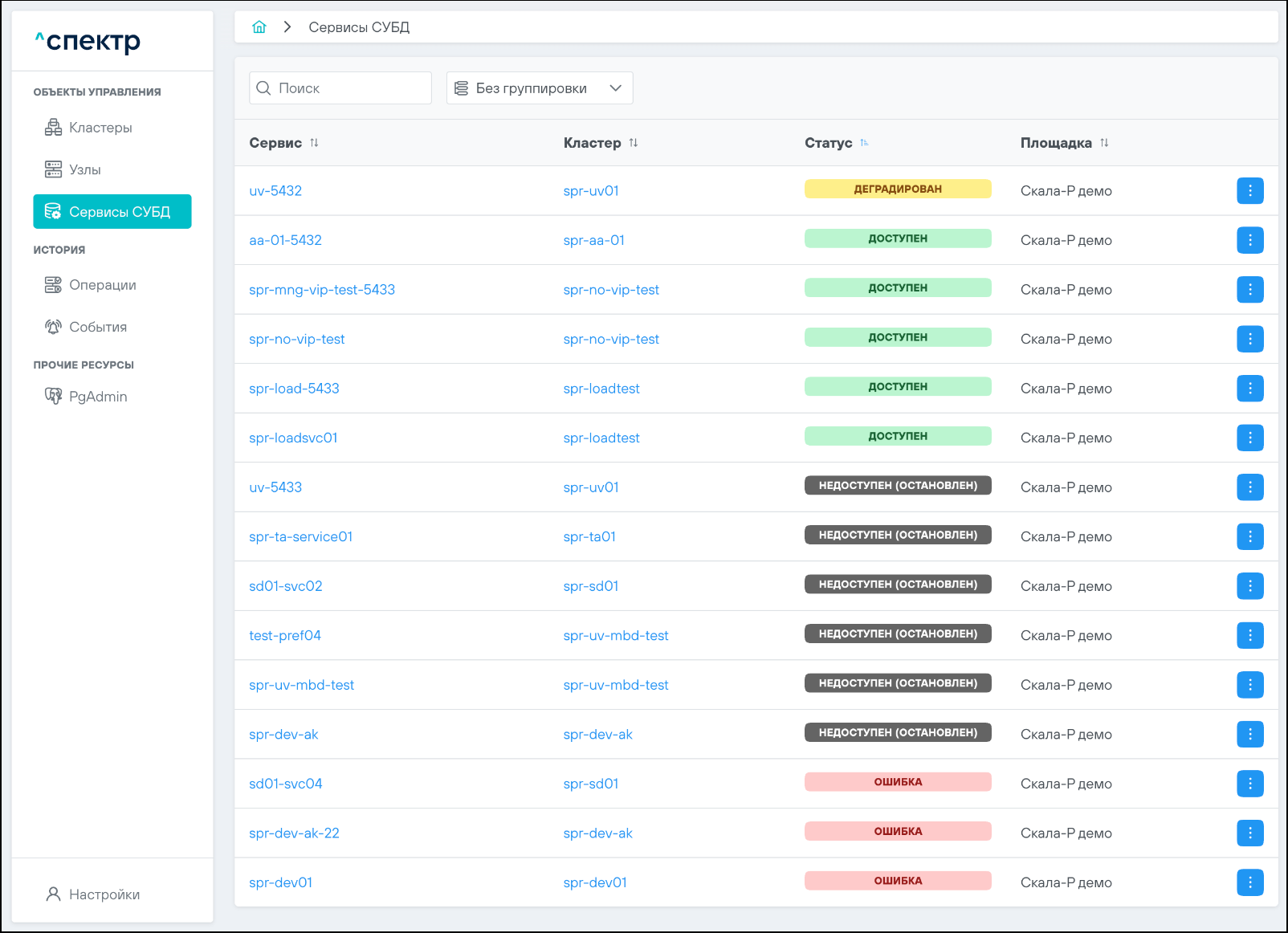Open the three-dot menu for spr-dev01
This screenshot has height=933, width=1288.
1249,882
